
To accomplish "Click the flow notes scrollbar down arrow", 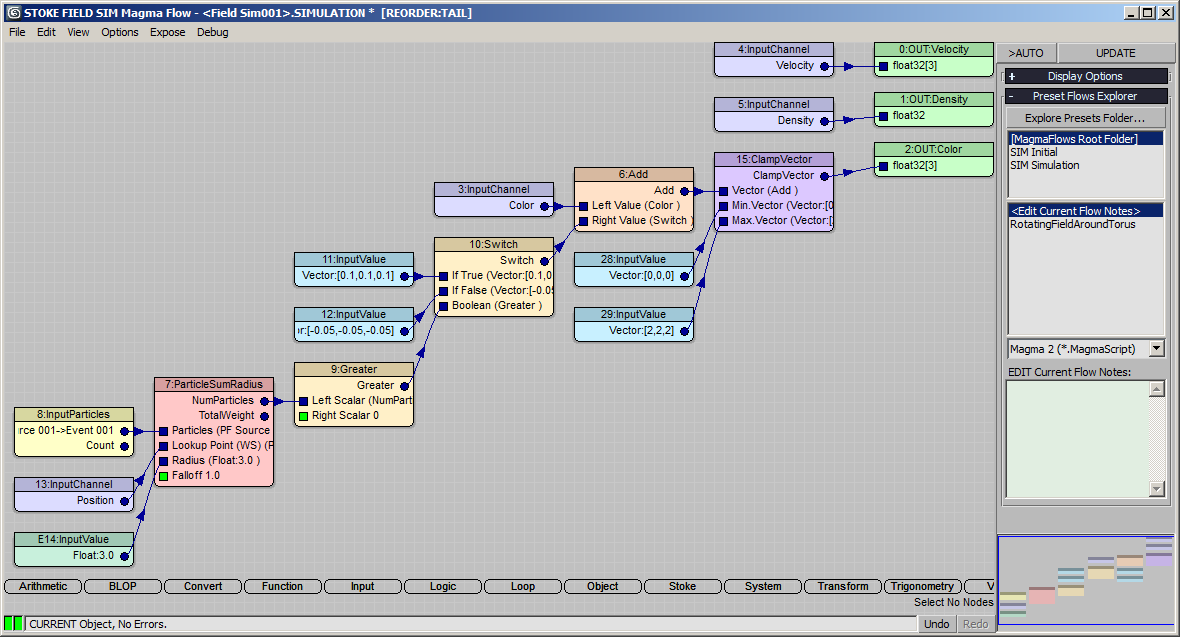I will click(1157, 489).
